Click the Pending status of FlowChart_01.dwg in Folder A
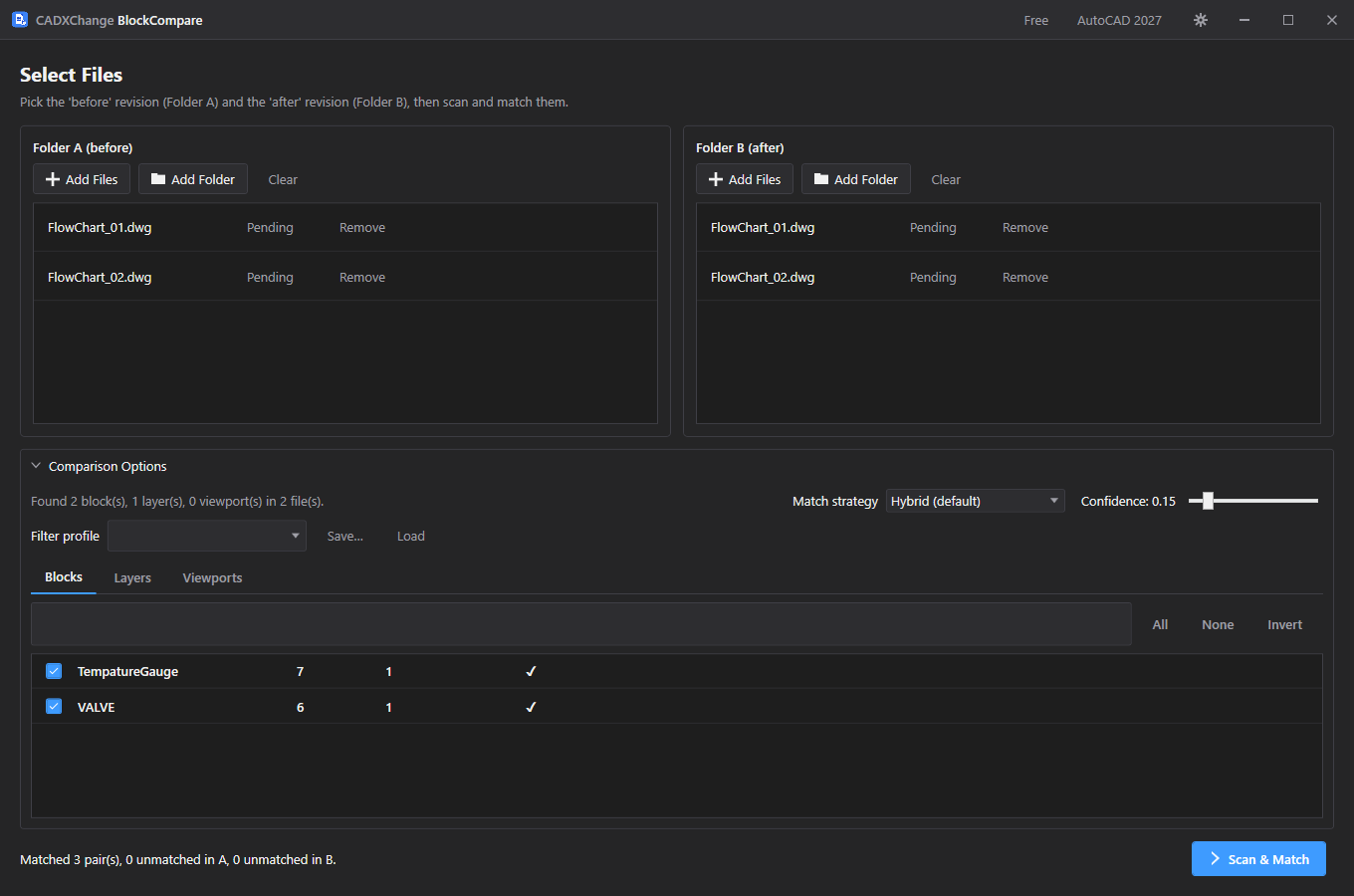Image resolution: width=1354 pixels, height=896 pixels. click(270, 228)
